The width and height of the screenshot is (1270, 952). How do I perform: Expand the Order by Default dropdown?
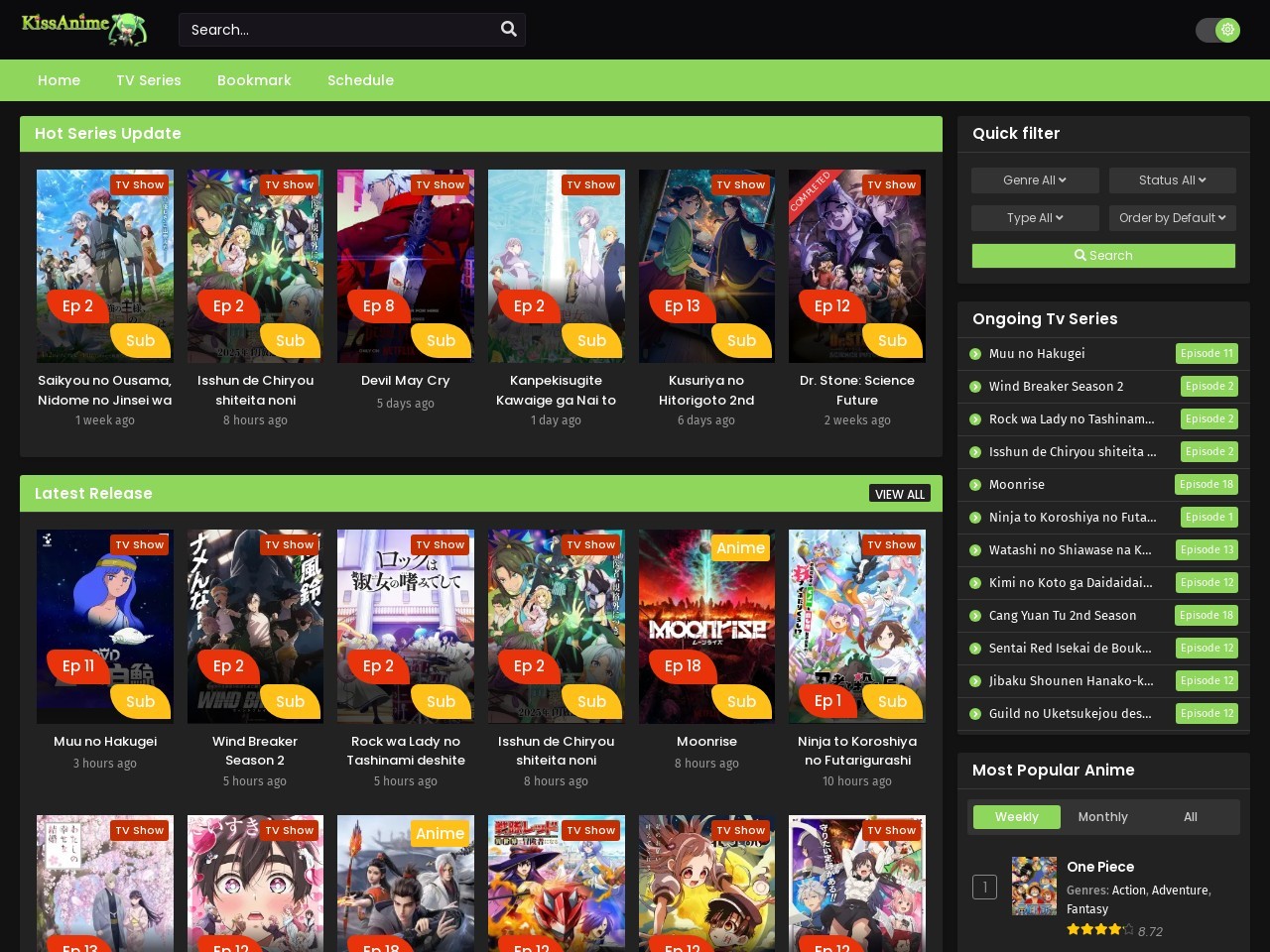tap(1173, 217)
